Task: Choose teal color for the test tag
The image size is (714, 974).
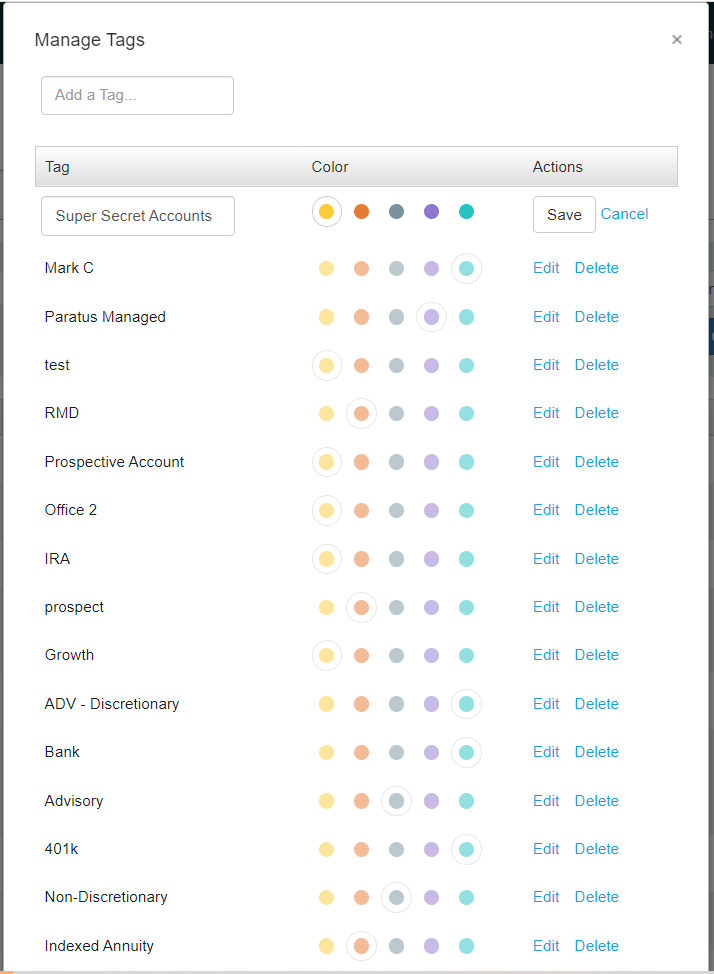Action: [x=466, y=365]
